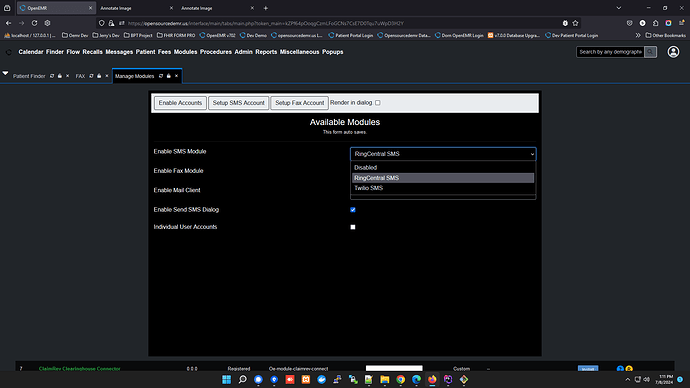Lock the Manage Modules tab
The width and height of the screenshot is (690, 388).
click(x=169, y=76)
